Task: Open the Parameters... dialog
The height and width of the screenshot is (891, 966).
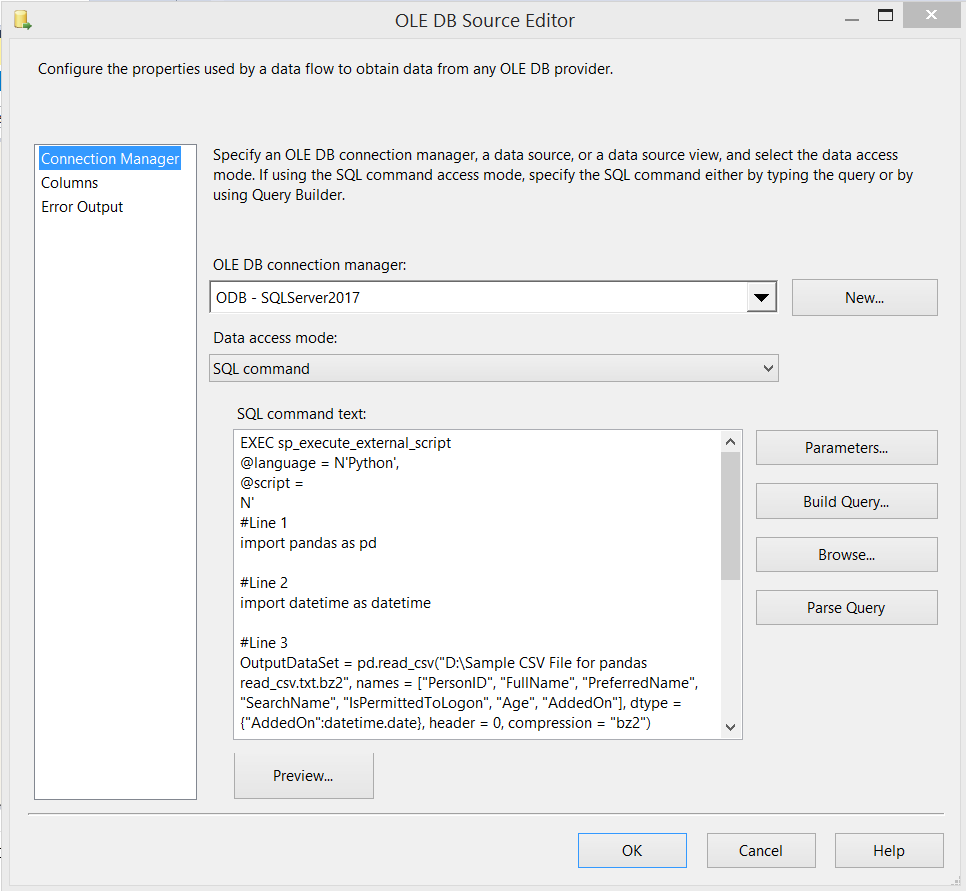Action: 846,447
